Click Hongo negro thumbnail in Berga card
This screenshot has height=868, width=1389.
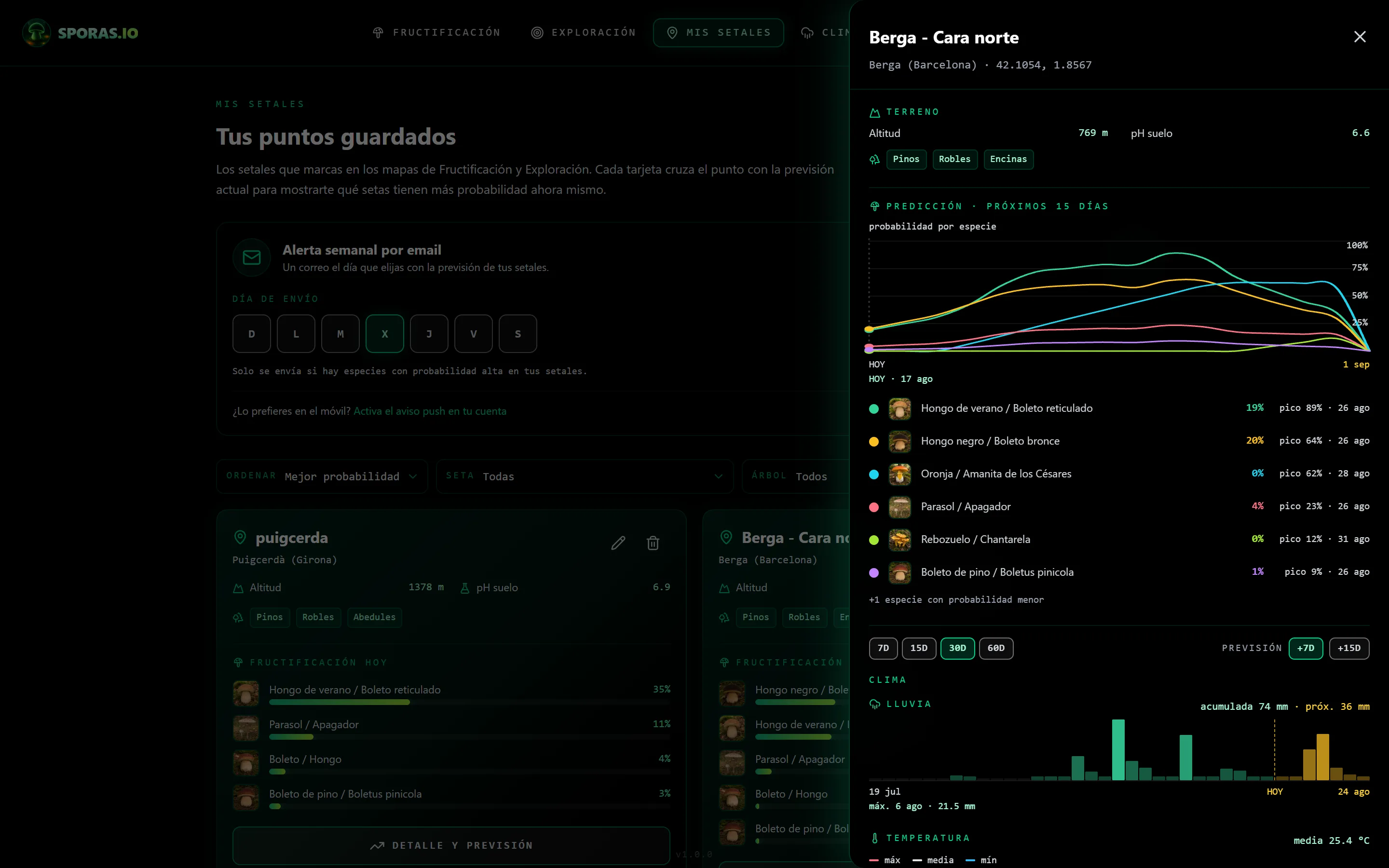pyautogui.click(x=732, y=694)
